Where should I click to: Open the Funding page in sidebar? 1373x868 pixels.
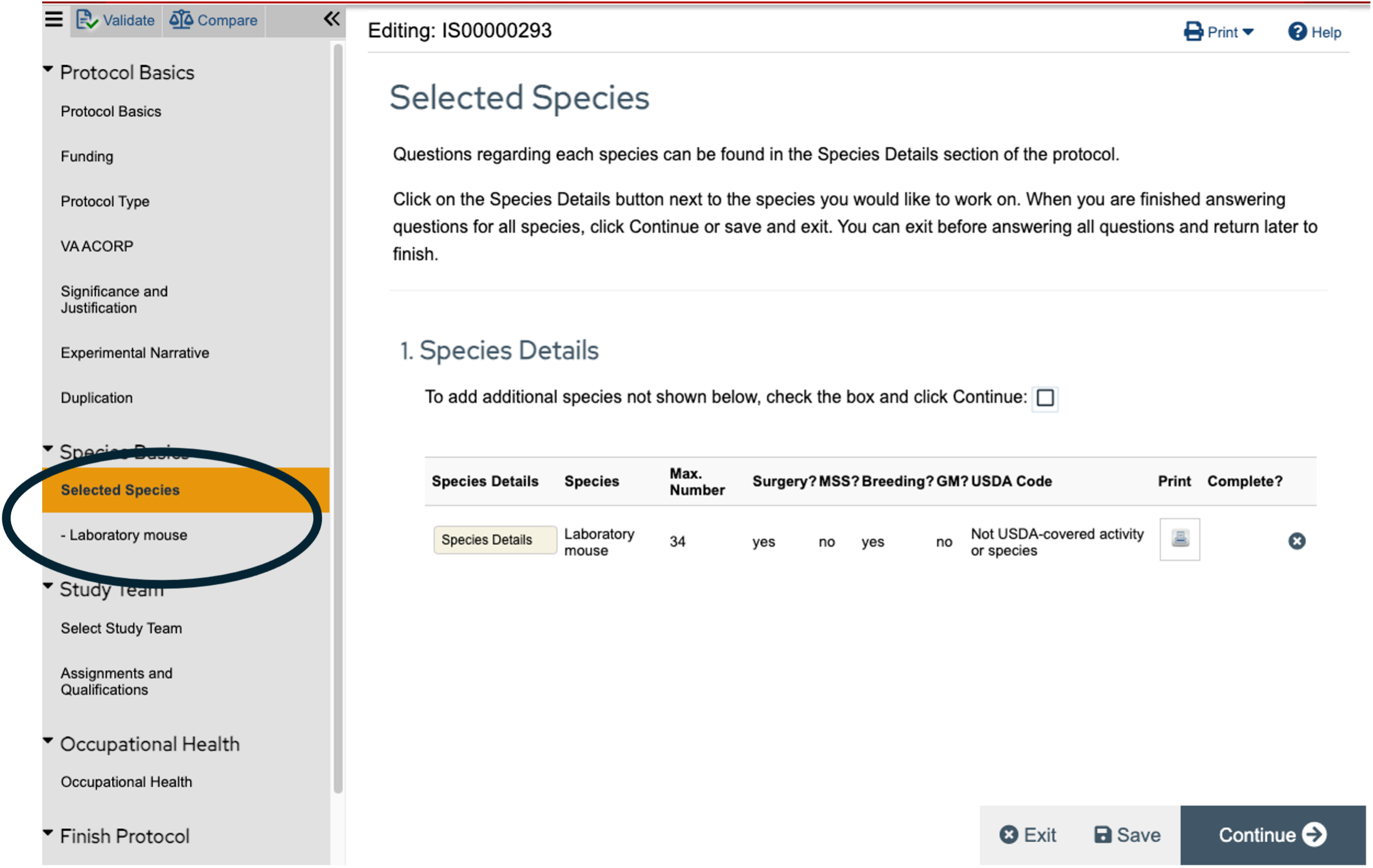coord(87,156)
